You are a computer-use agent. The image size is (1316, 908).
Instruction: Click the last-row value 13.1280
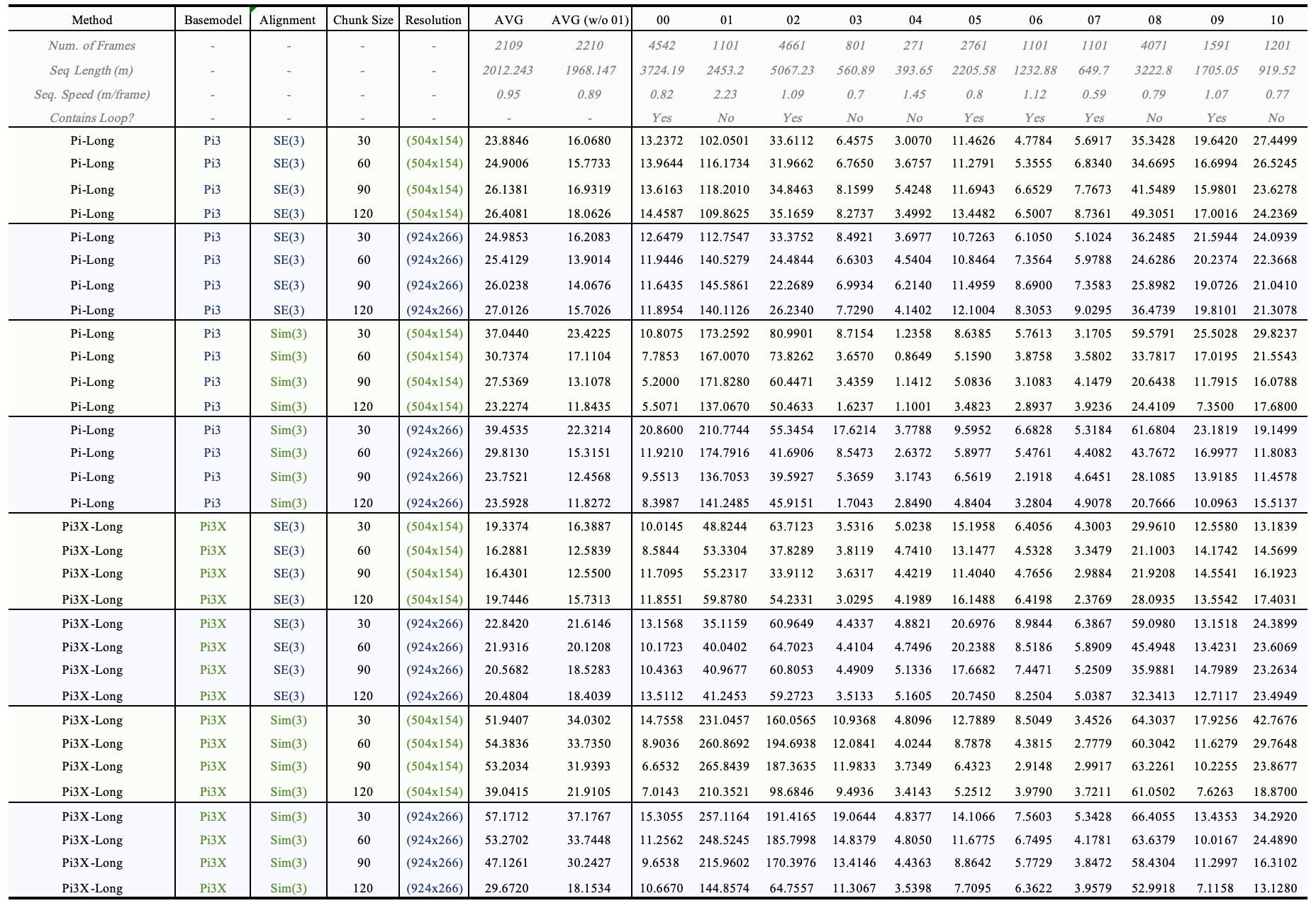(x=1275, y=888)
